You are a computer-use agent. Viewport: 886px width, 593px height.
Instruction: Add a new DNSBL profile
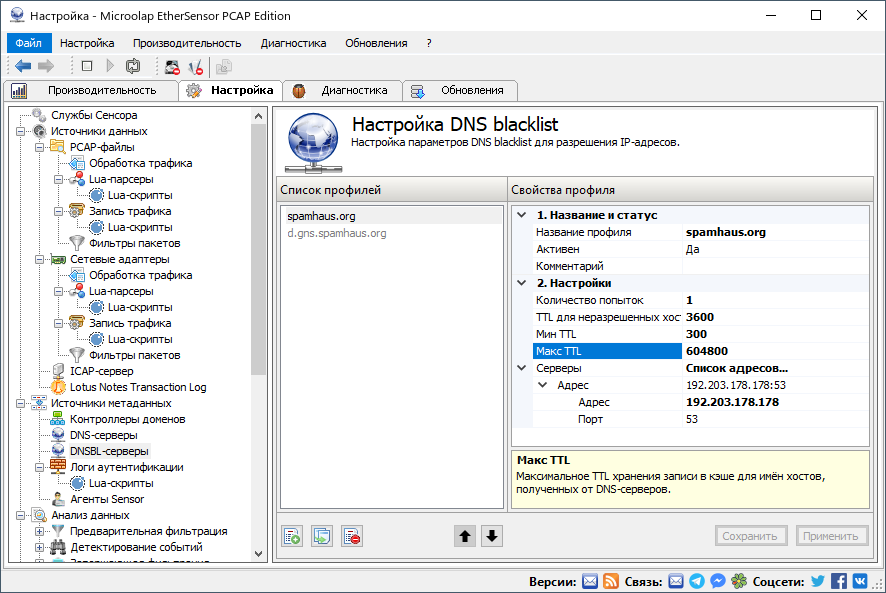click(x=291, y=535)
